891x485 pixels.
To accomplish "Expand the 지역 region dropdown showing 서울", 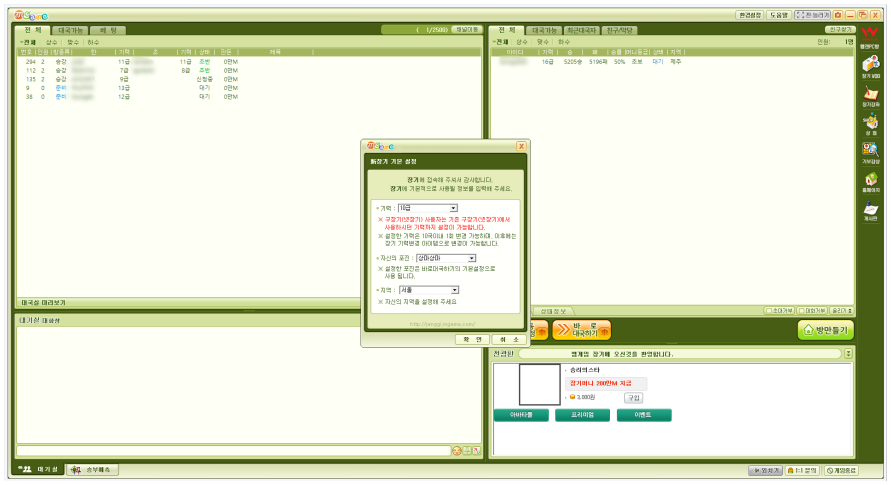I will click(428, 290).
